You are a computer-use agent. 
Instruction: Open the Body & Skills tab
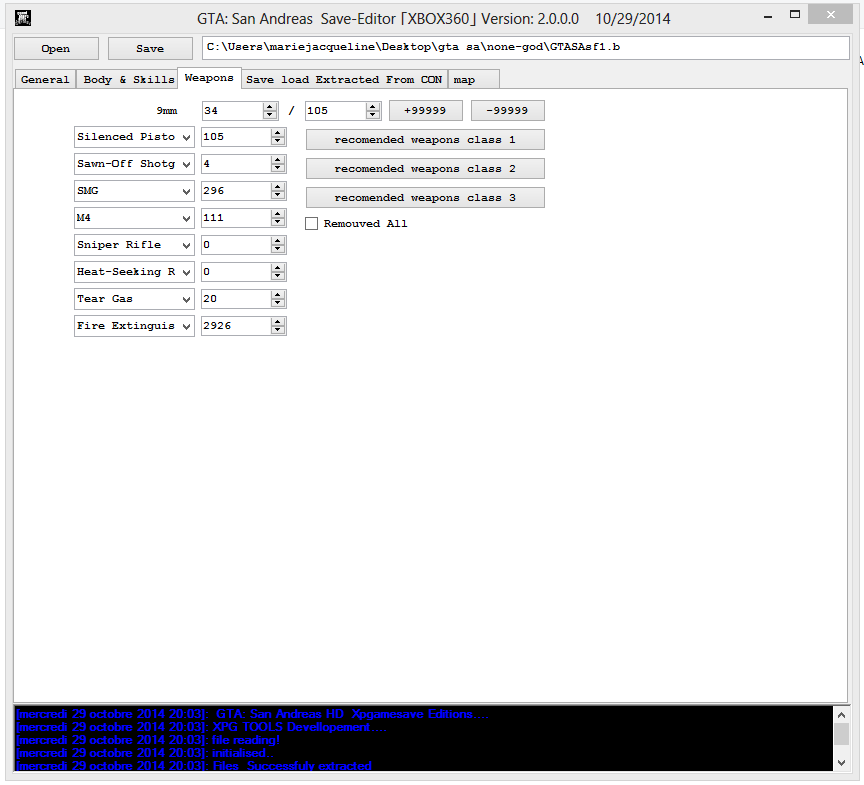point(128,79)
